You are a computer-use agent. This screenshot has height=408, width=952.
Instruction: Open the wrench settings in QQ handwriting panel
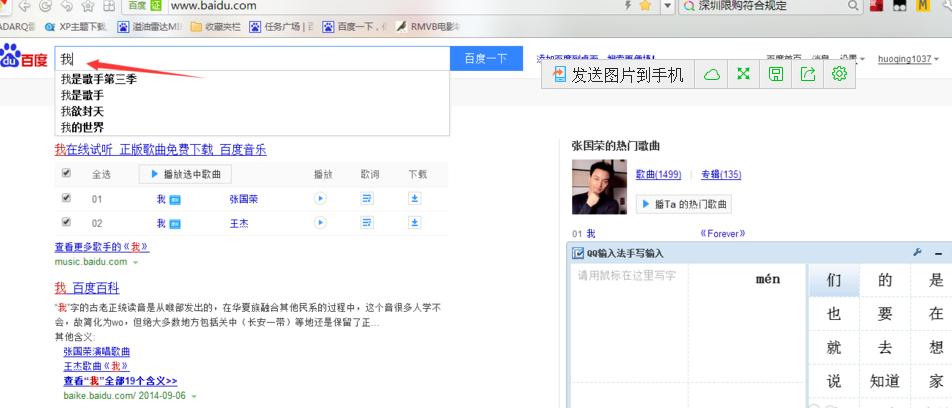coord(917,253)
